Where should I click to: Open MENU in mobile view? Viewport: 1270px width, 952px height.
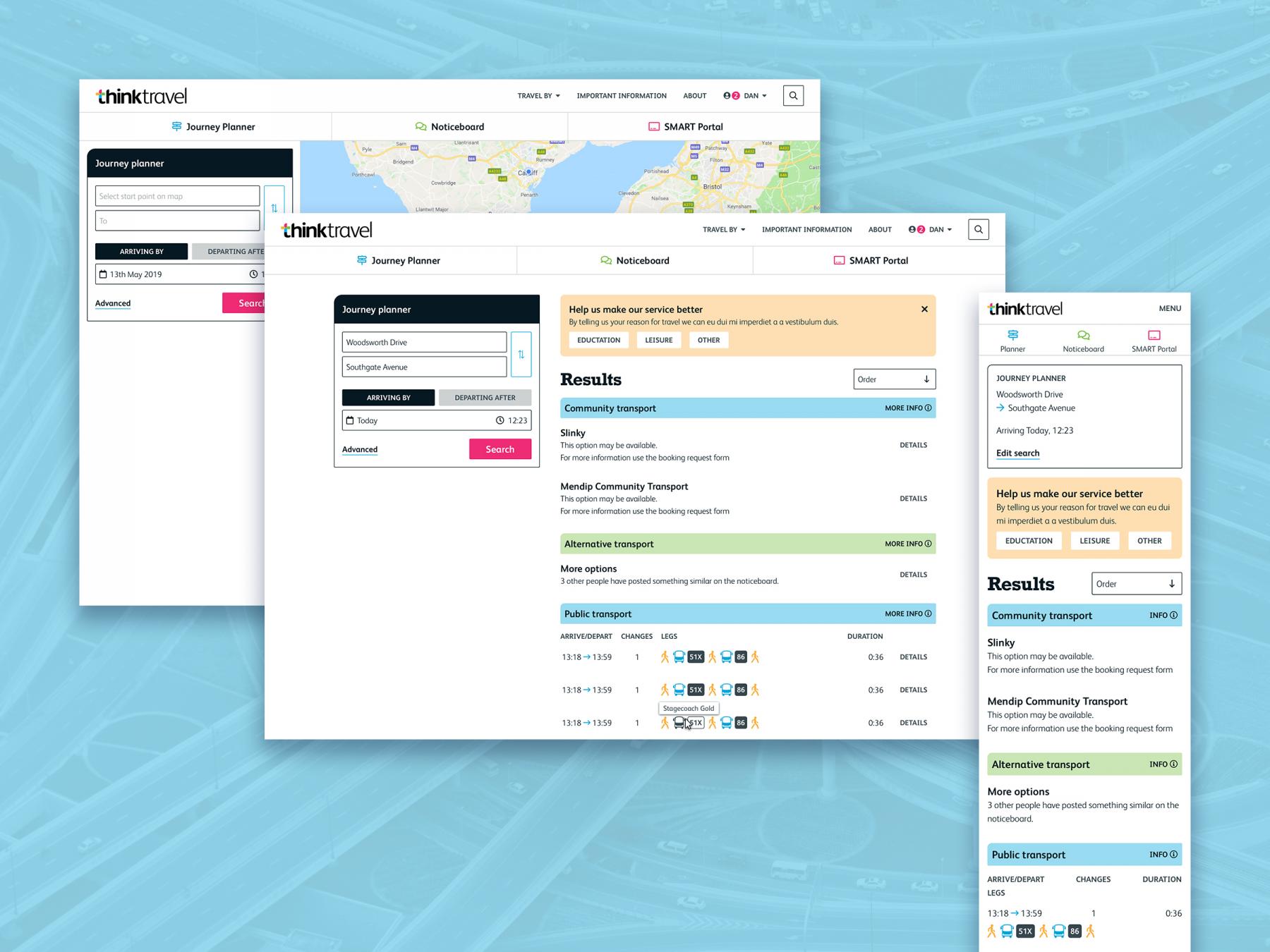tap(1170, 308)
